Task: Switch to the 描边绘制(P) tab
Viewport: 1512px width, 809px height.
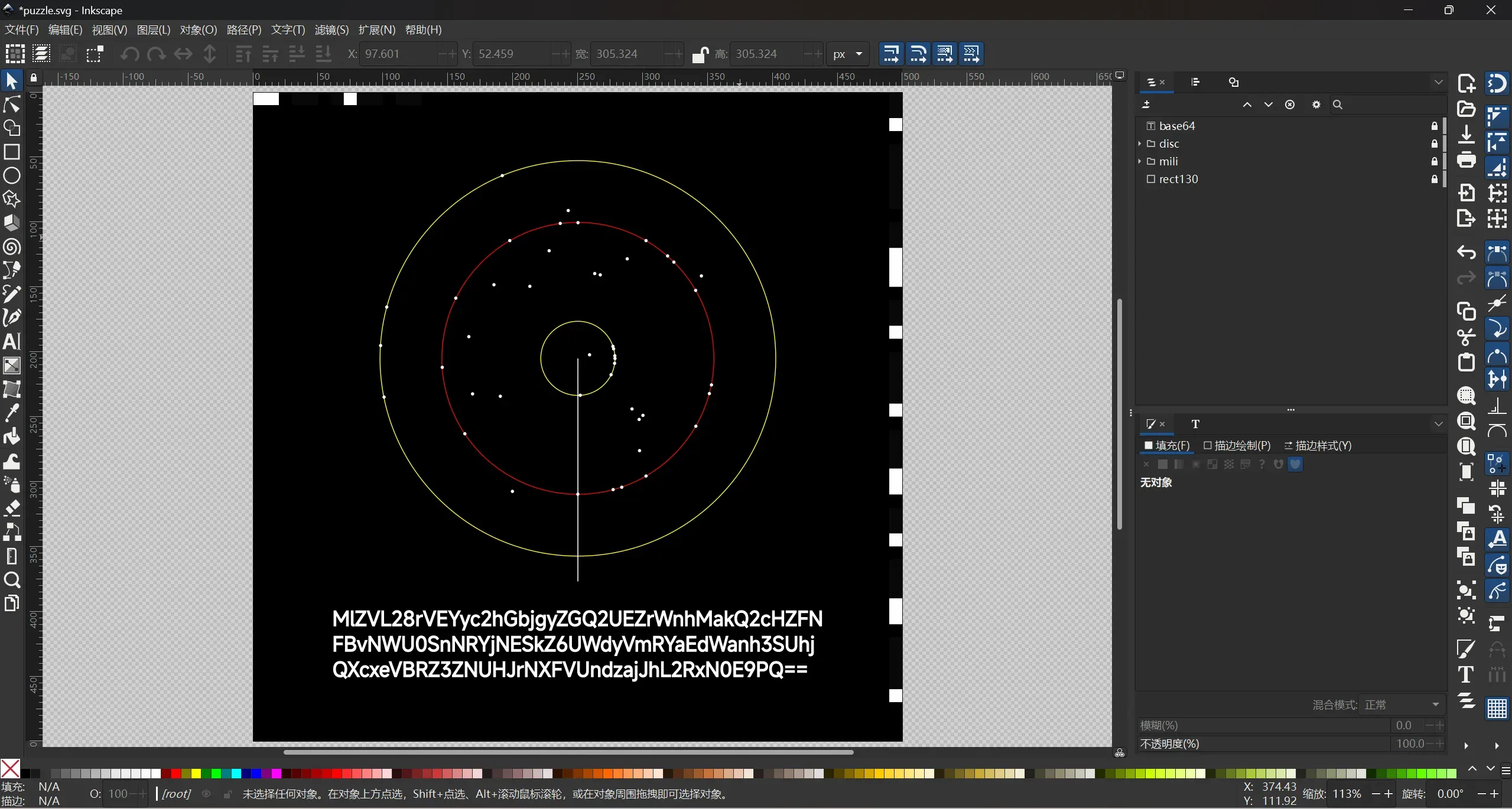Action: coord(1237,446)
